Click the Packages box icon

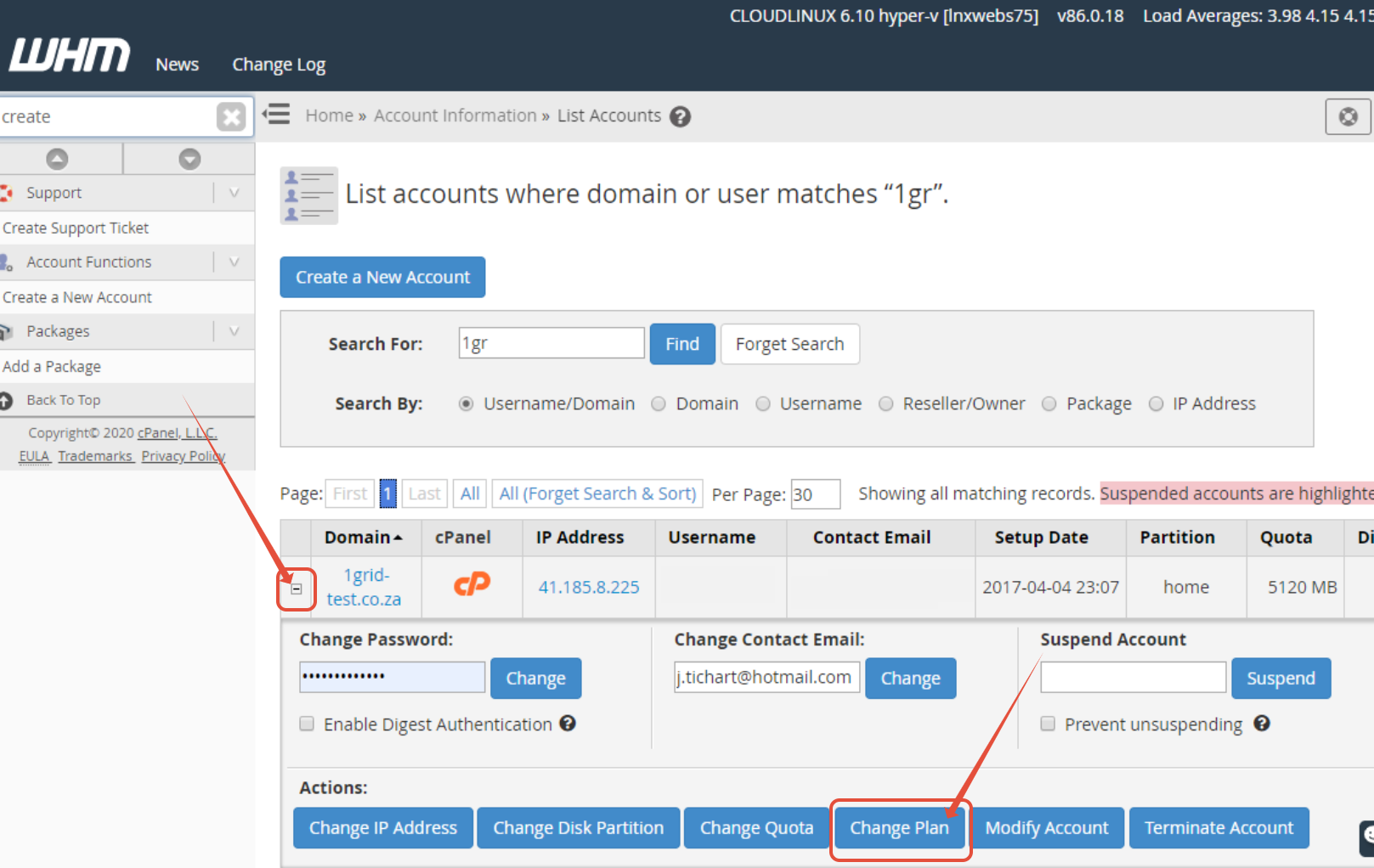point(7,331)
